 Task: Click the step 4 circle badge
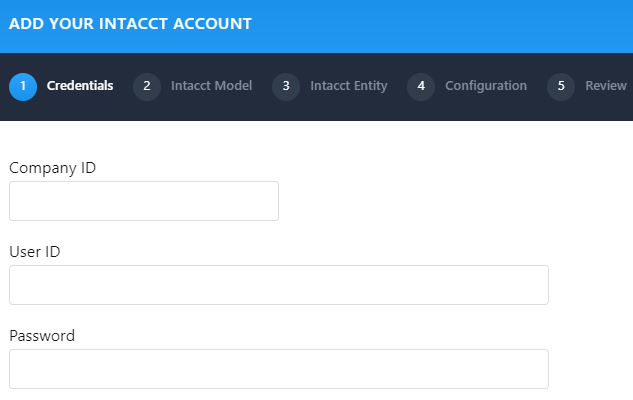pyautogui.click(x=421, y=86)
